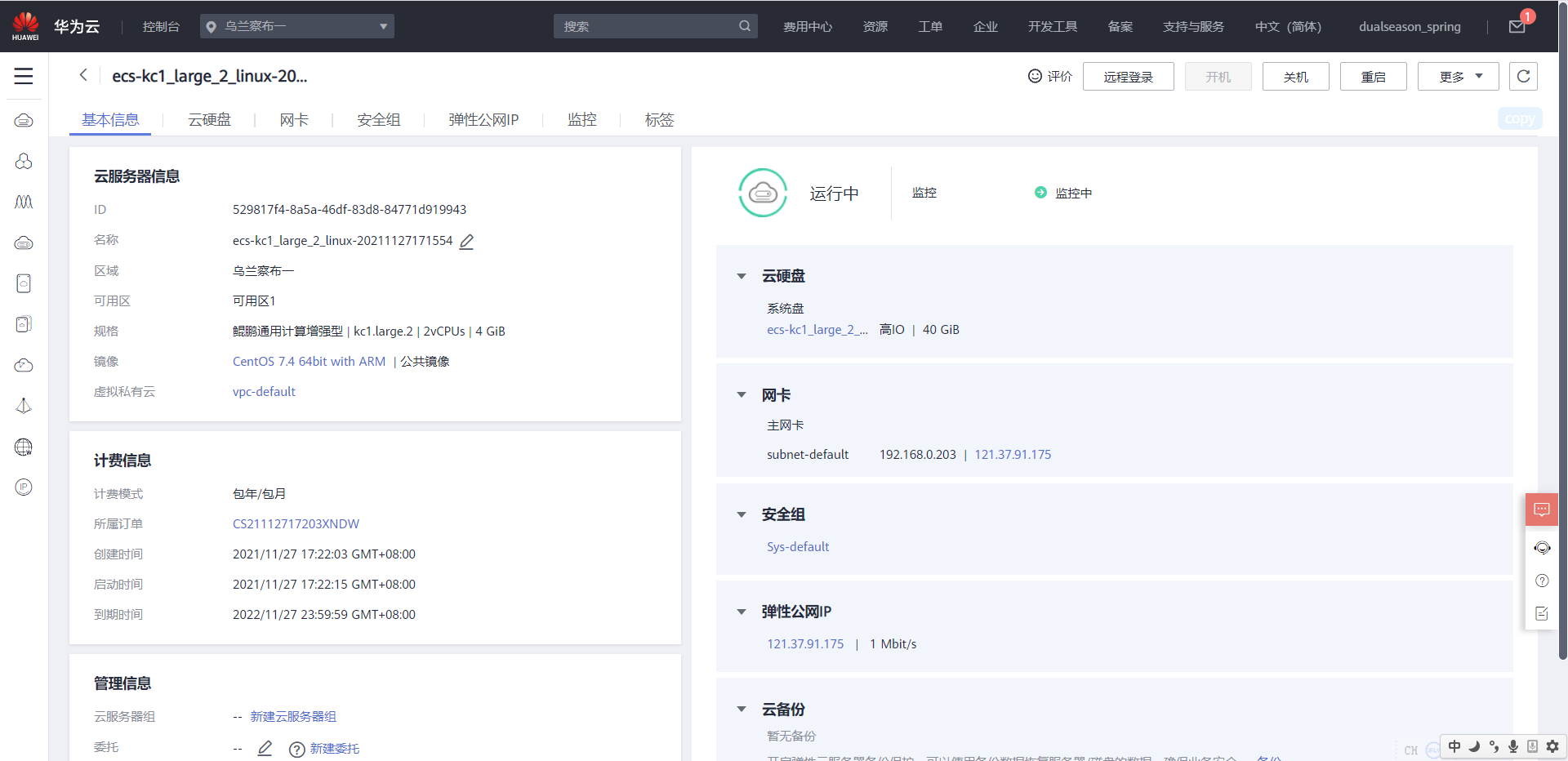The image size is (1568, 761).
Task: Click the IME microphone icon
Action: [1513, 746]
